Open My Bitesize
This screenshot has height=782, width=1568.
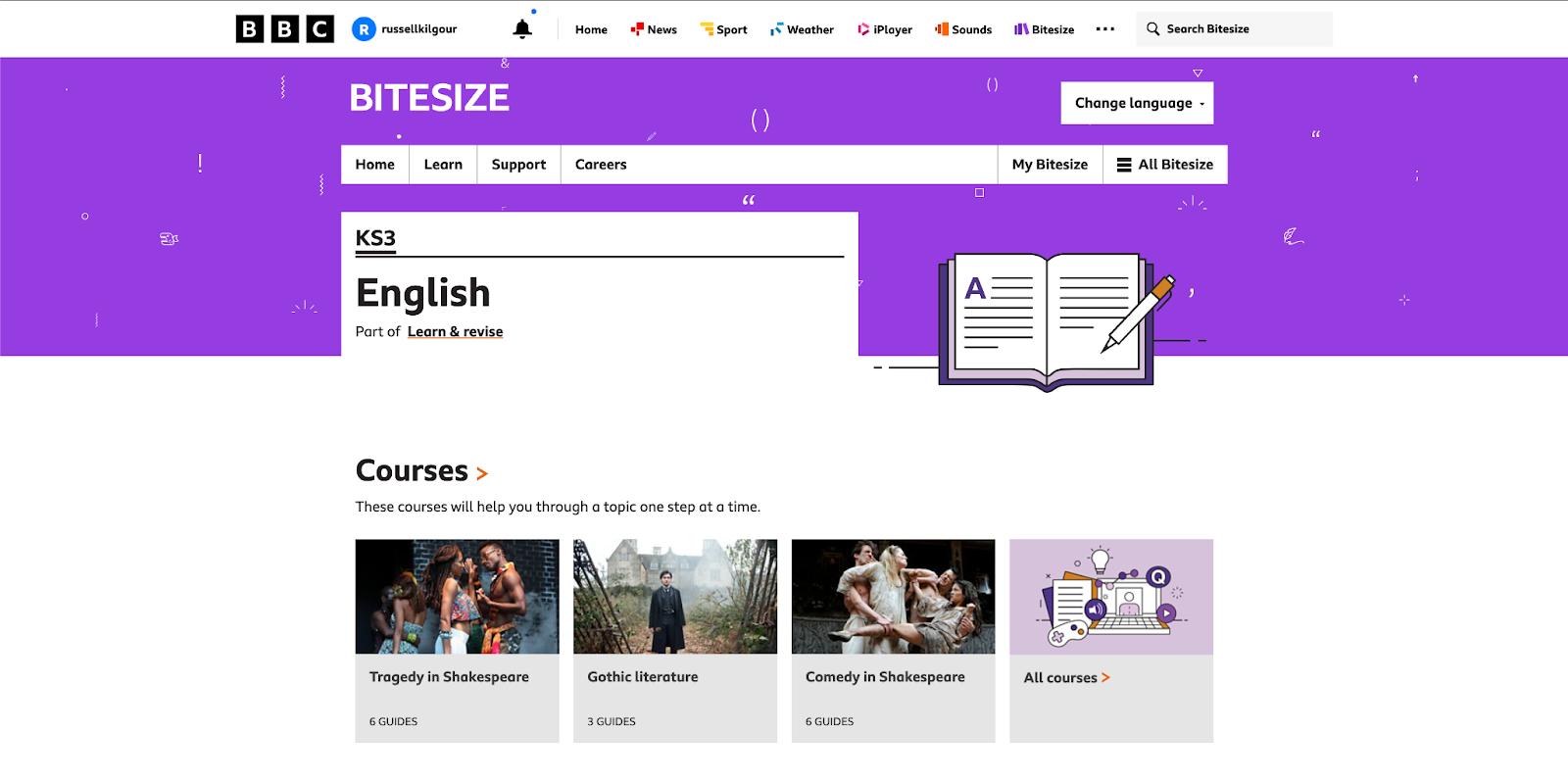1050,165
